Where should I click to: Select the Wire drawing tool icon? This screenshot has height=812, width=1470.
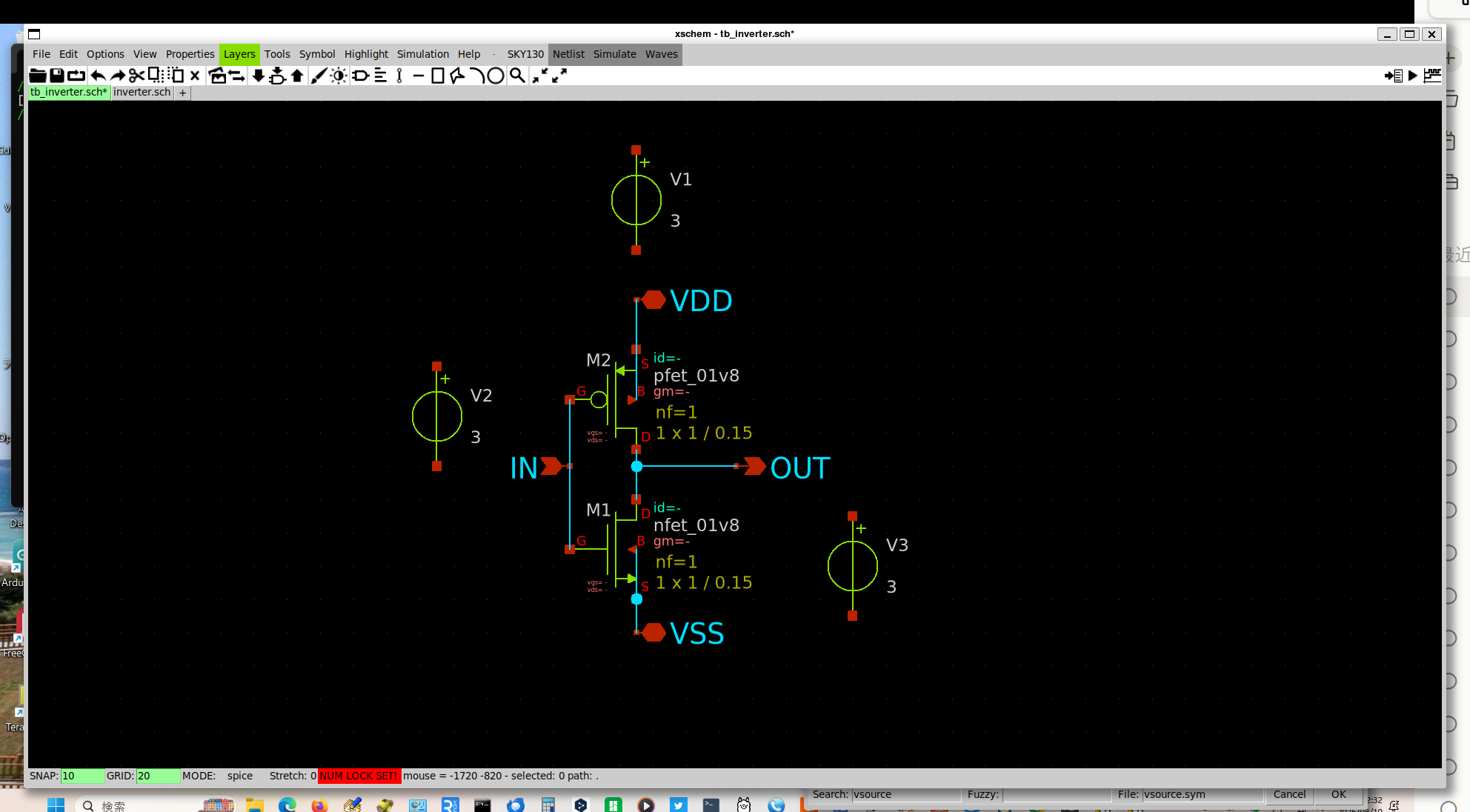pyautogui.click(x=399, y=76)
